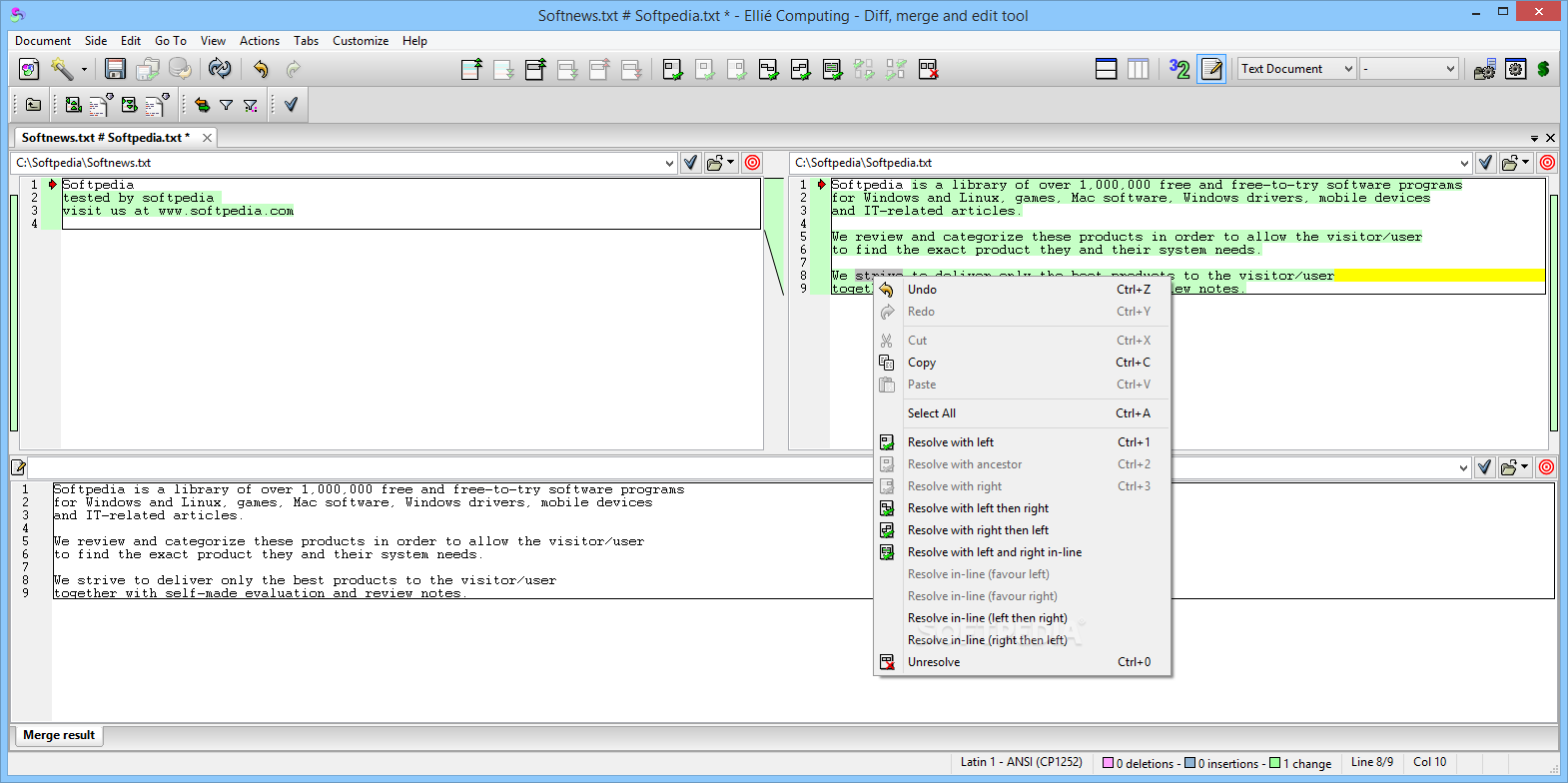Click the first resolve-with-checkmark toolbar icon

coord(672,69)
